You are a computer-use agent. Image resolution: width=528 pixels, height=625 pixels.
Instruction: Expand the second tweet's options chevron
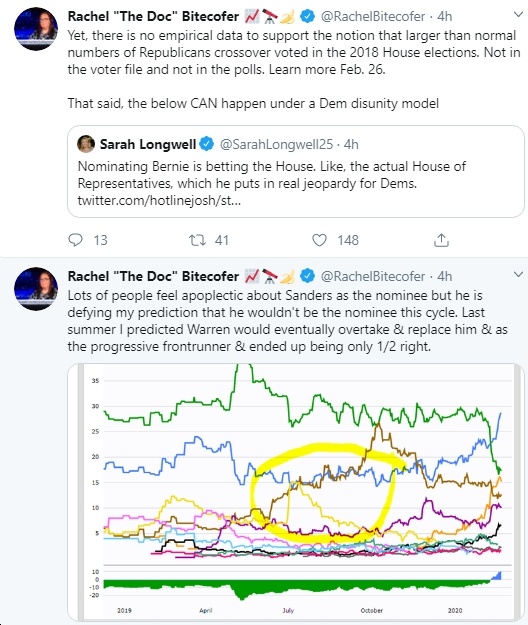click(x=518, y=274)
